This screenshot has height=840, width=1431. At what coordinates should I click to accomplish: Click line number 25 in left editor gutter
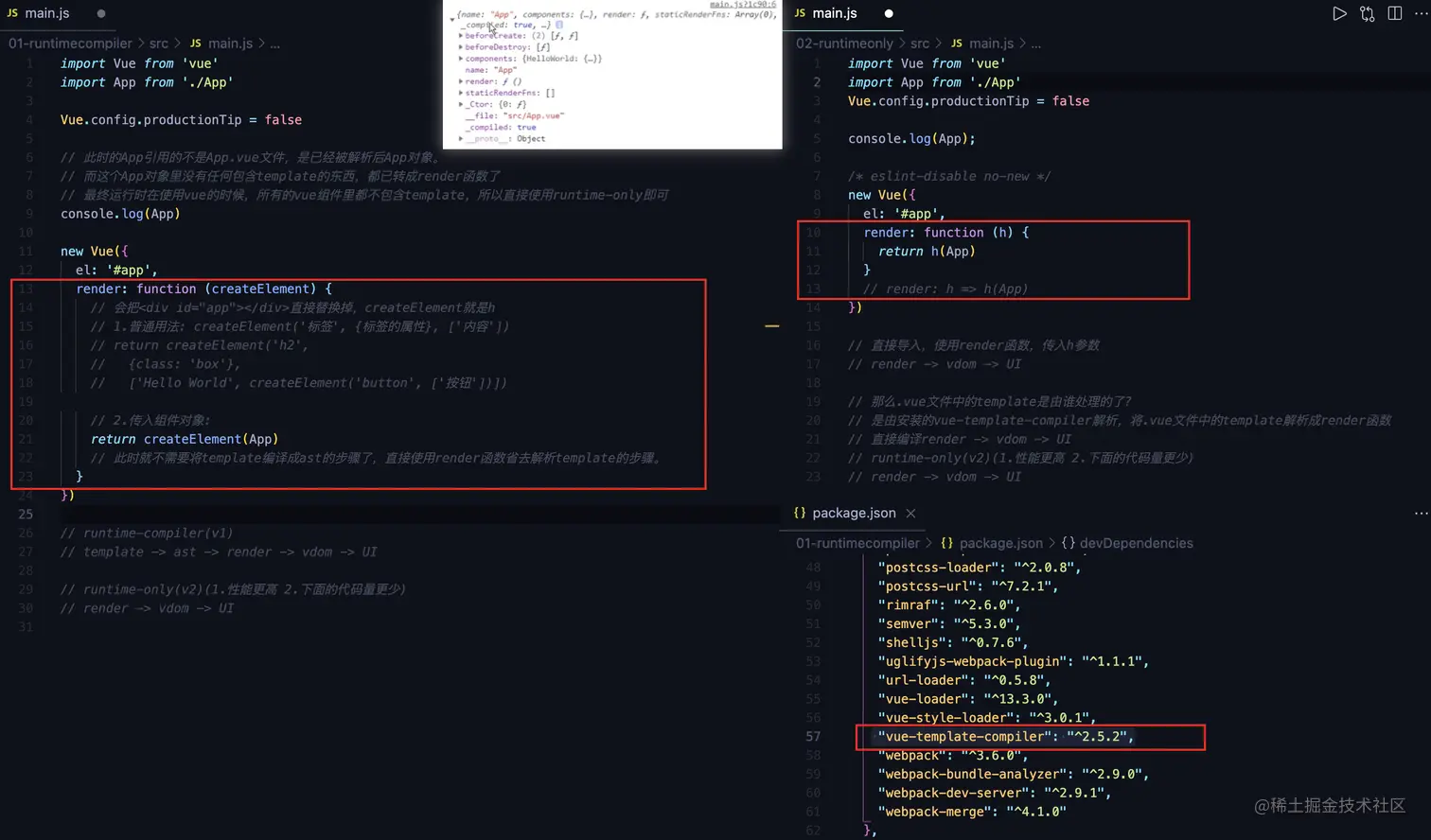(x=25, y=514)
